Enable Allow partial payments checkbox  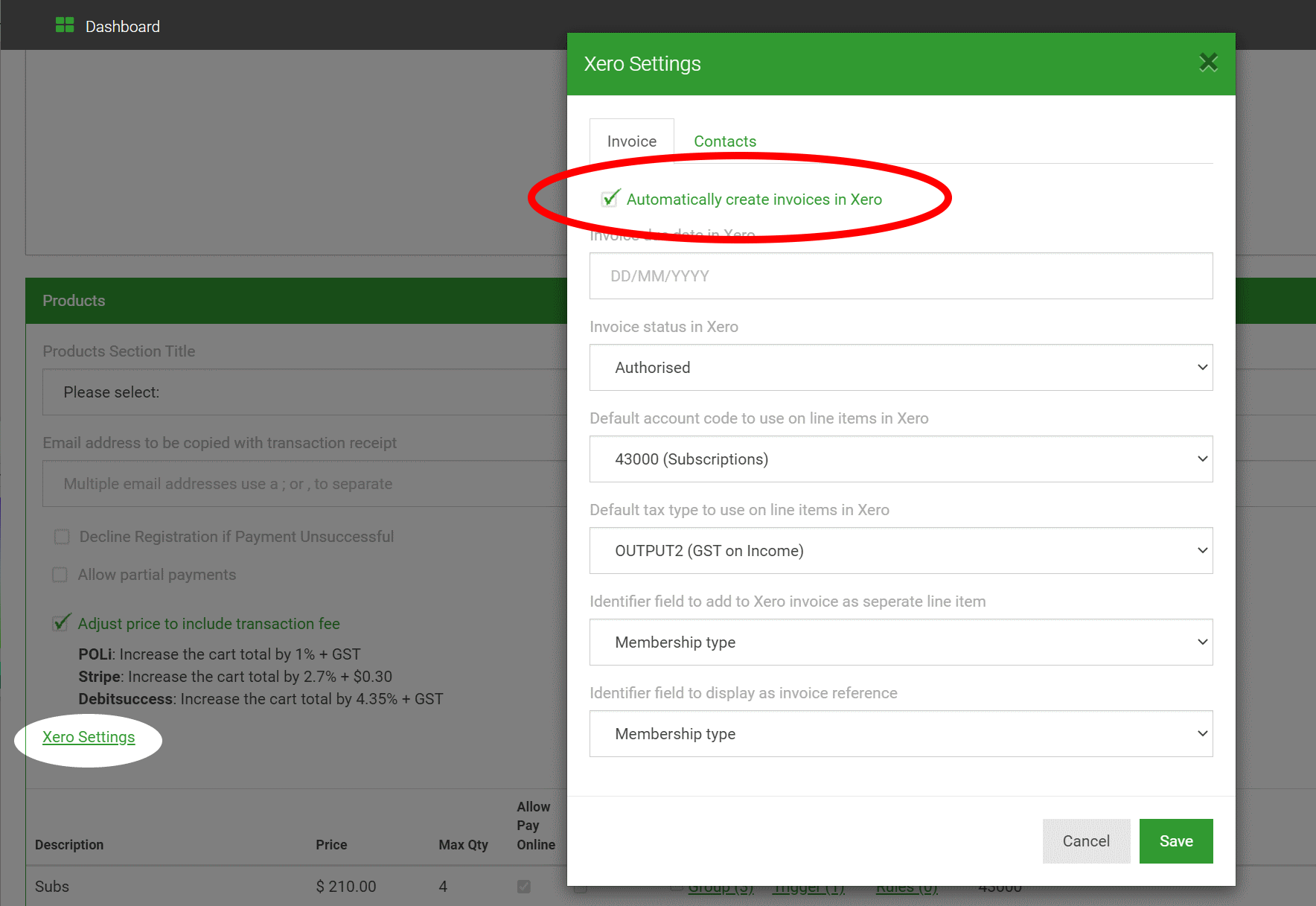60,575
